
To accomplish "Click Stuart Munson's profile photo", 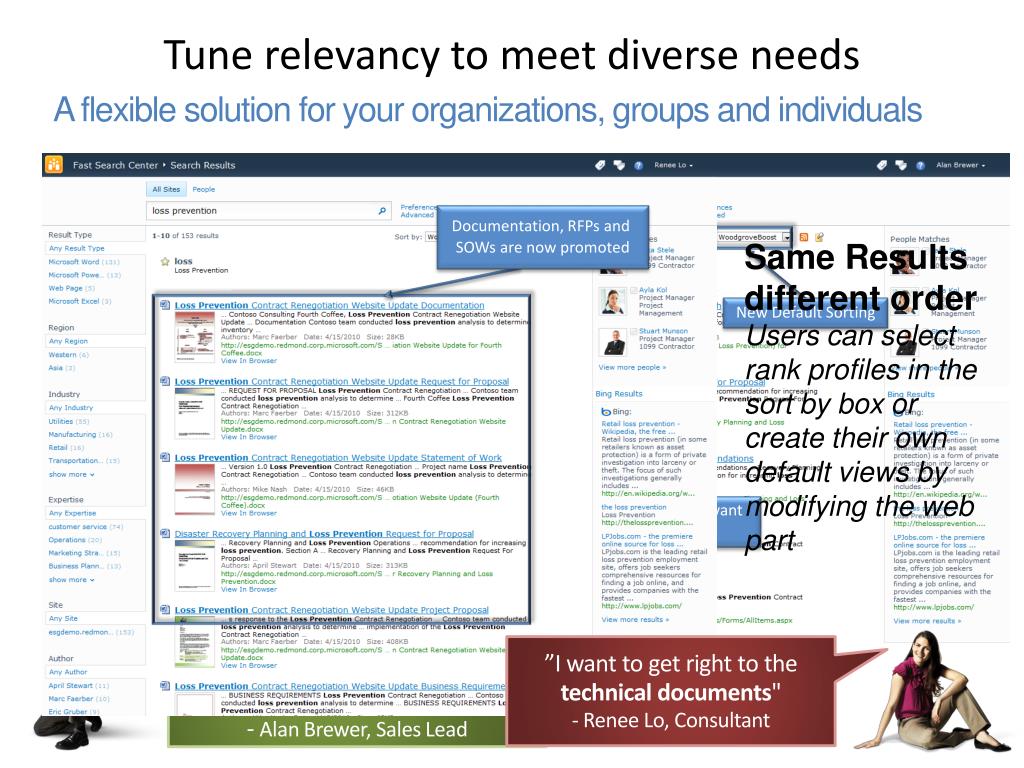I will click(613, 342).
